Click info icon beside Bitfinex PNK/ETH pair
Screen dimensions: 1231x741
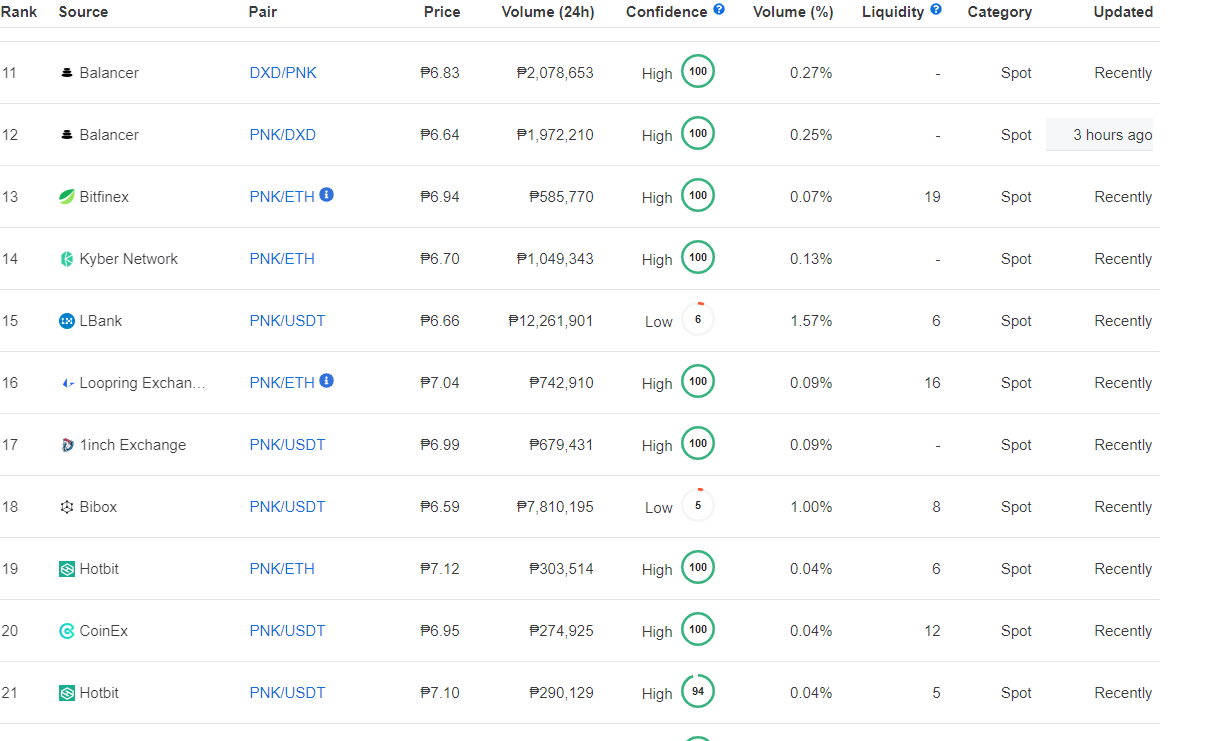pos(327,195)
